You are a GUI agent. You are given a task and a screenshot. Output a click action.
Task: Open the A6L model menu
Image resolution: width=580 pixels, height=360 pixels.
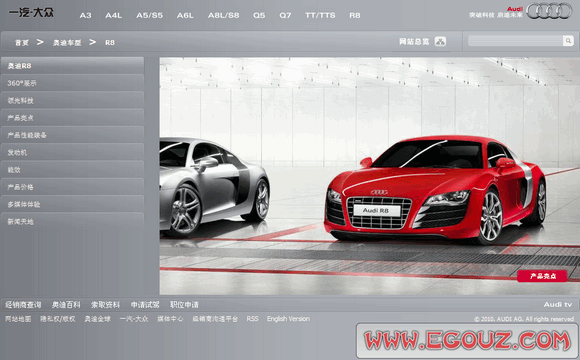tap(185, 16)
